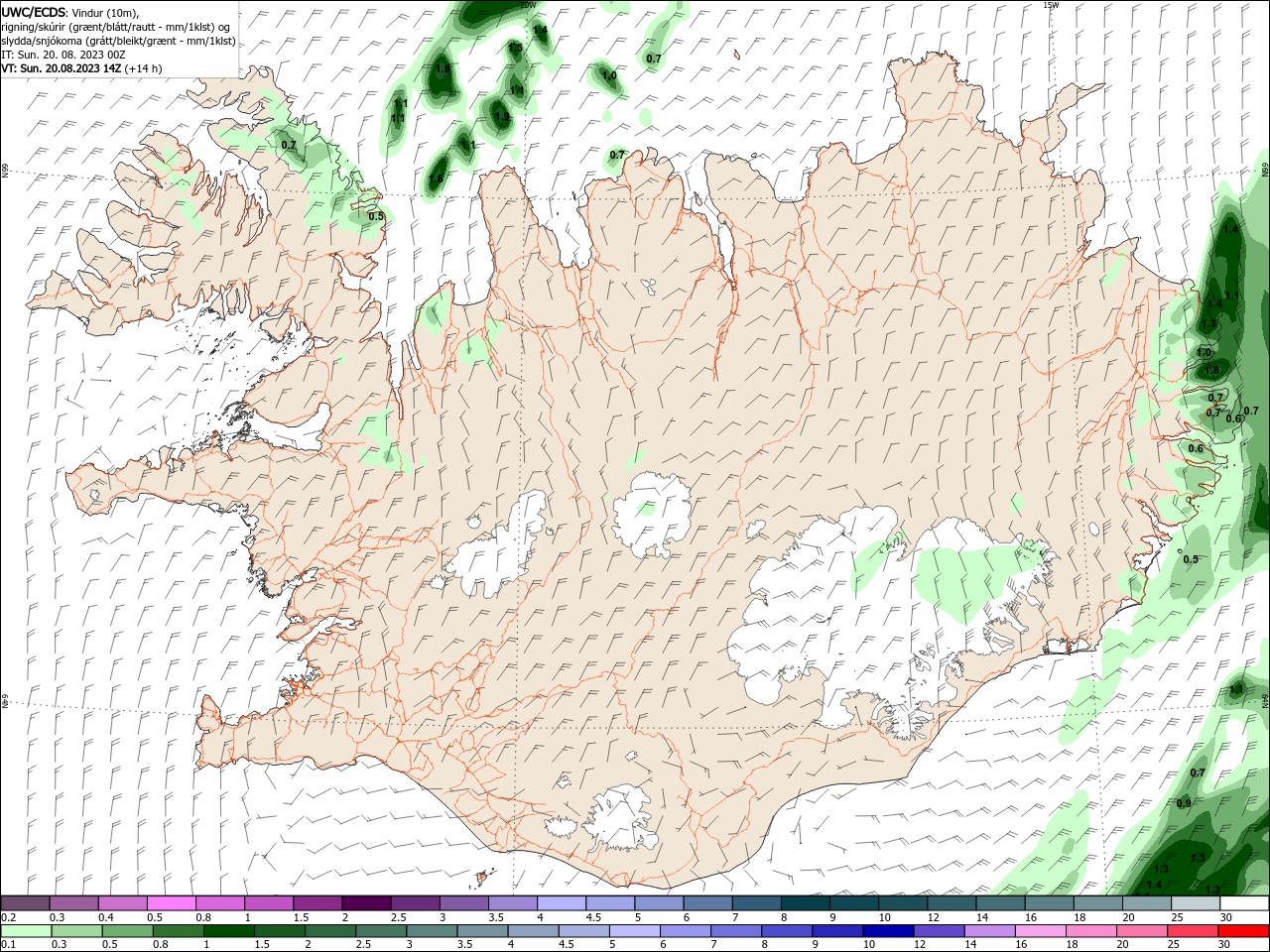Pick the slate blue swatch above 6 in upper legend
1270x952 pixels.
point(707,903)
